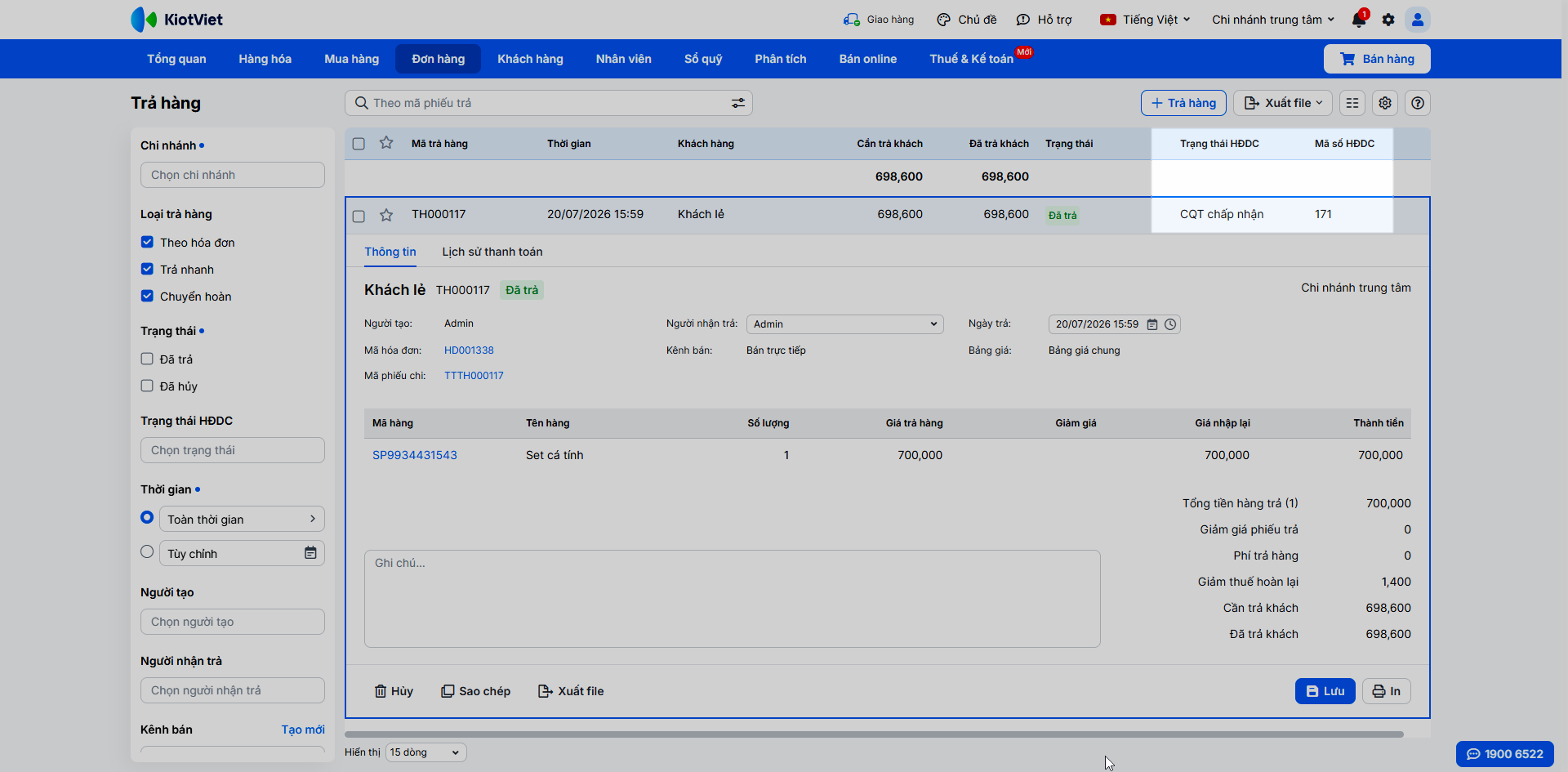Focus the Theo mã phiếu trả search box

pyautogui.click(x=549, y=103)
